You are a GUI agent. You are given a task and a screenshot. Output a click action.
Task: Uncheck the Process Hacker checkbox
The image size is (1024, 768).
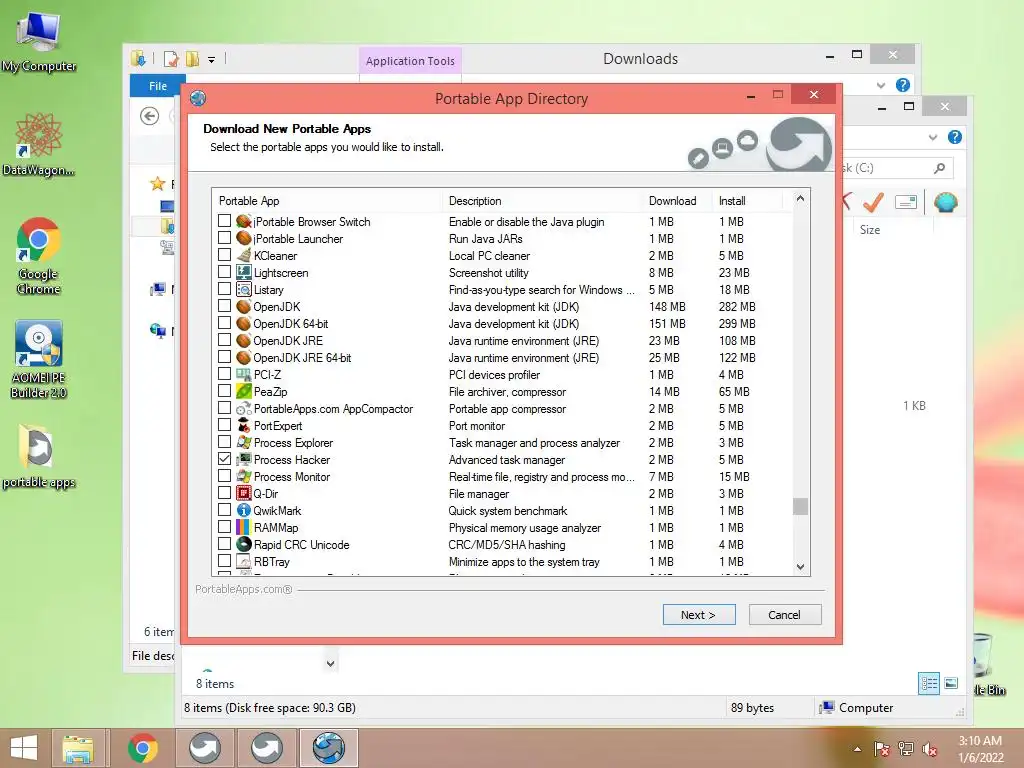[224, 458]
